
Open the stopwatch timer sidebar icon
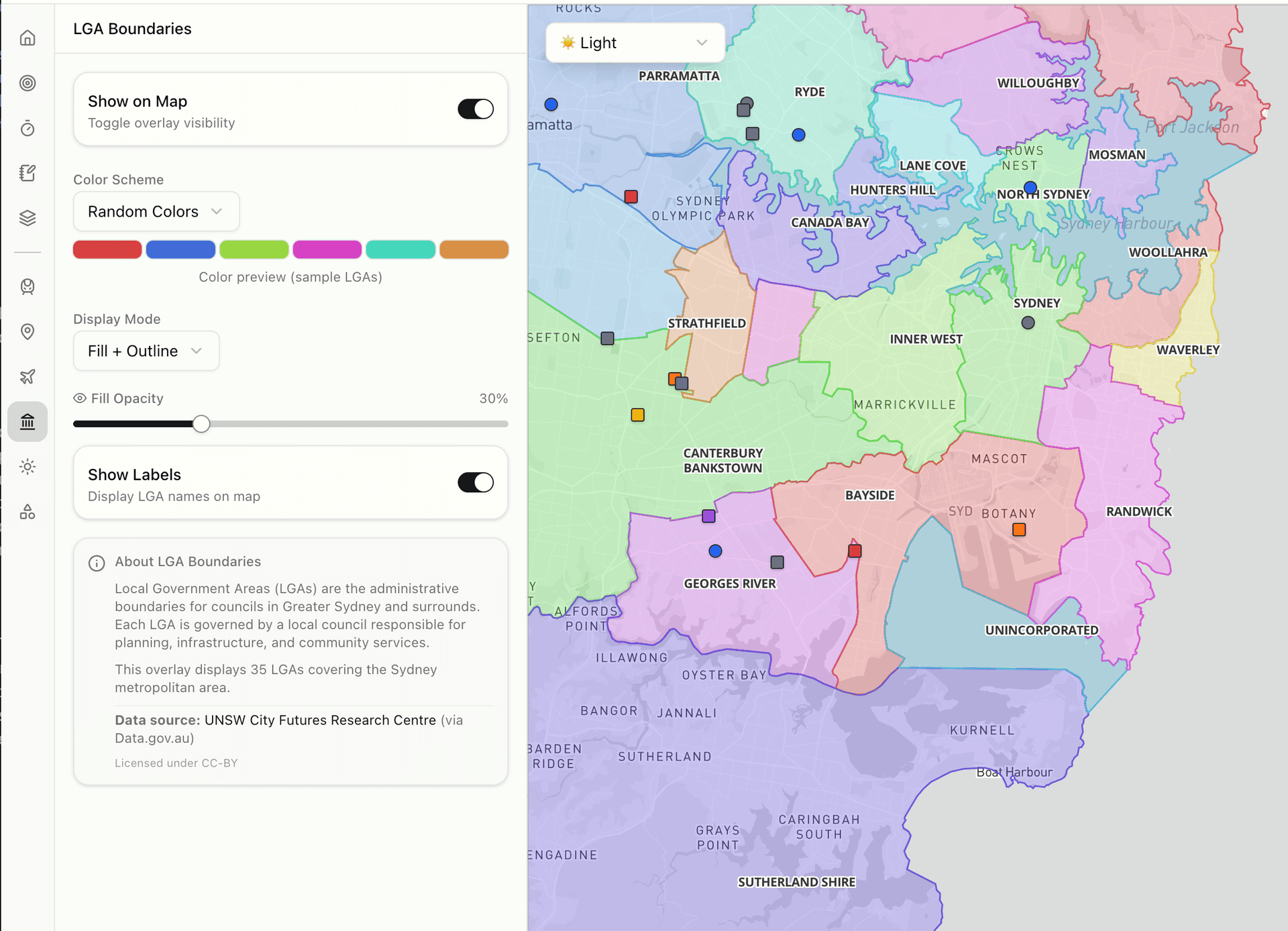click(x=28, y=128)
